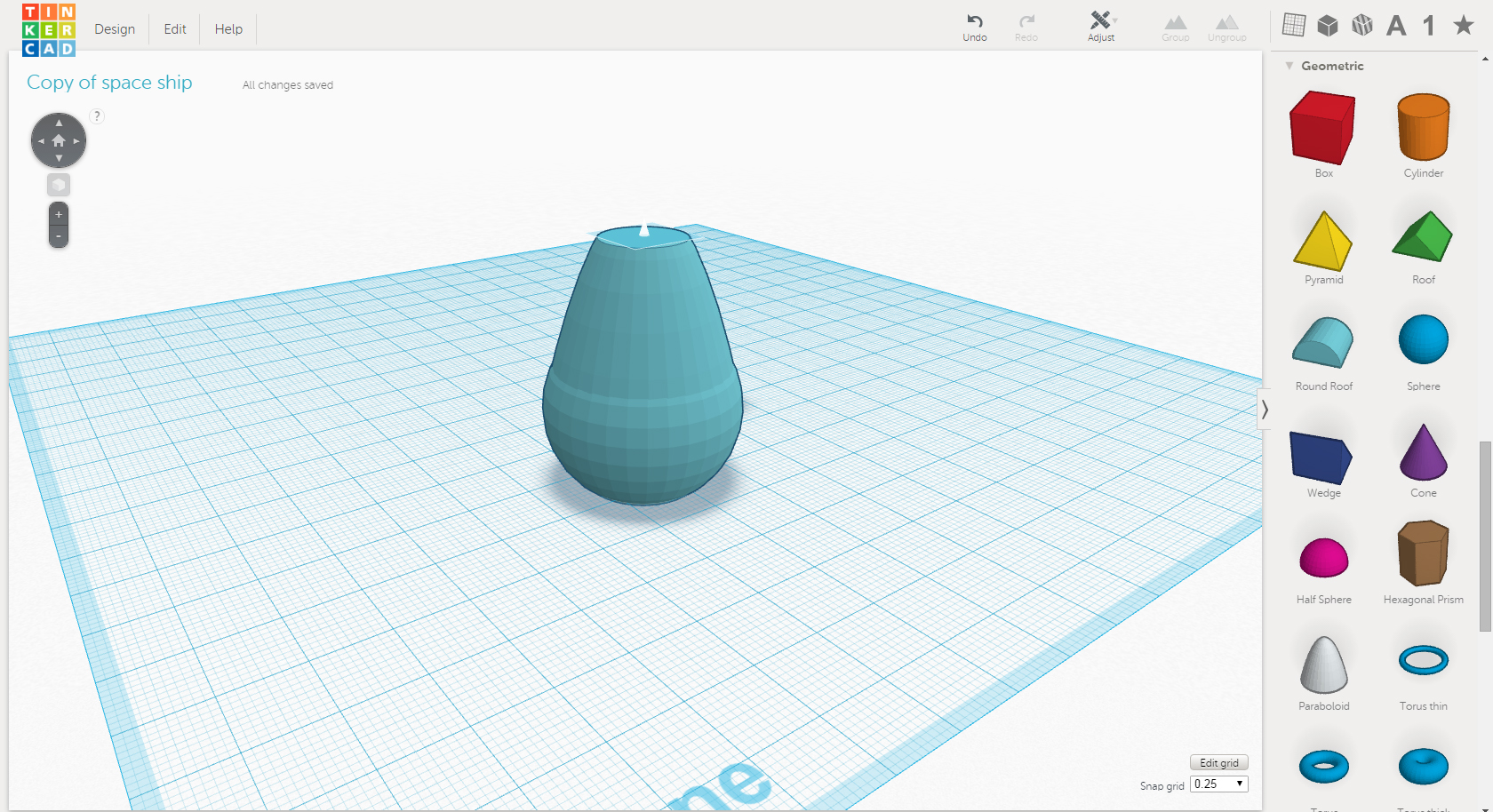Rotate view up with navigation arrow
The width and height of the screenshot is (1493, 812).
(59, 123)
